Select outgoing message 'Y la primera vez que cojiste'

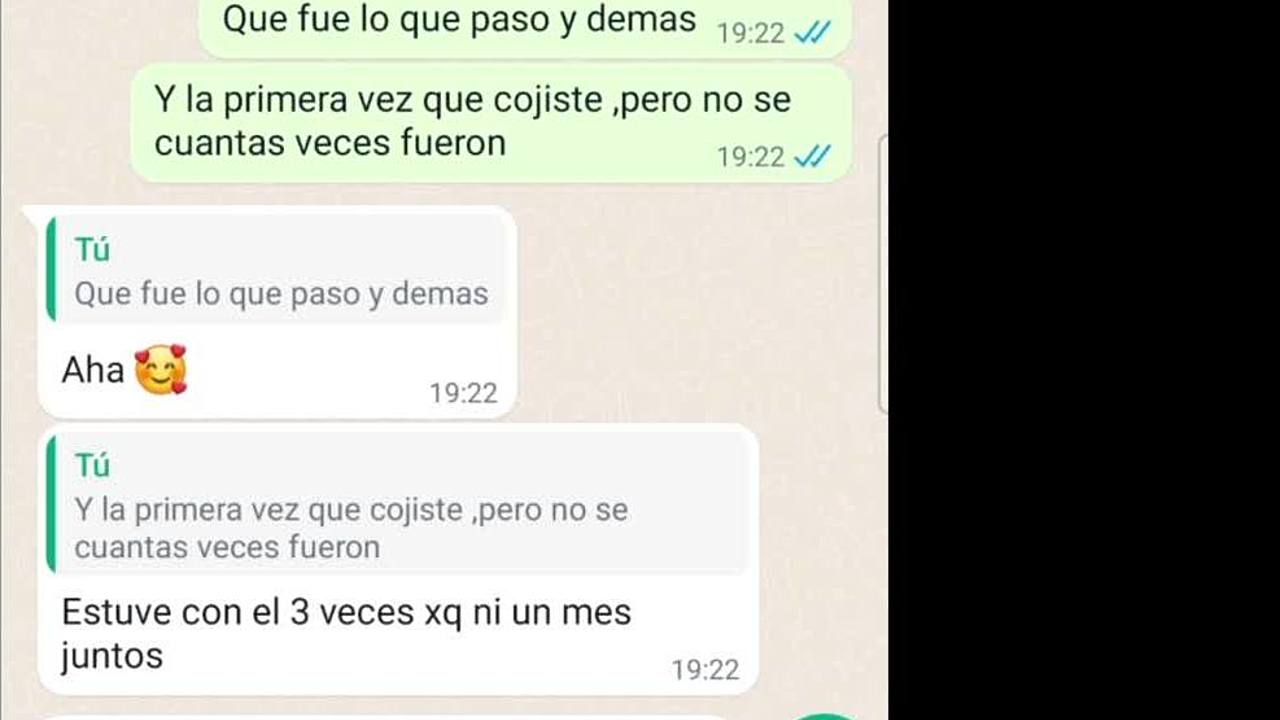click(491, 123)
